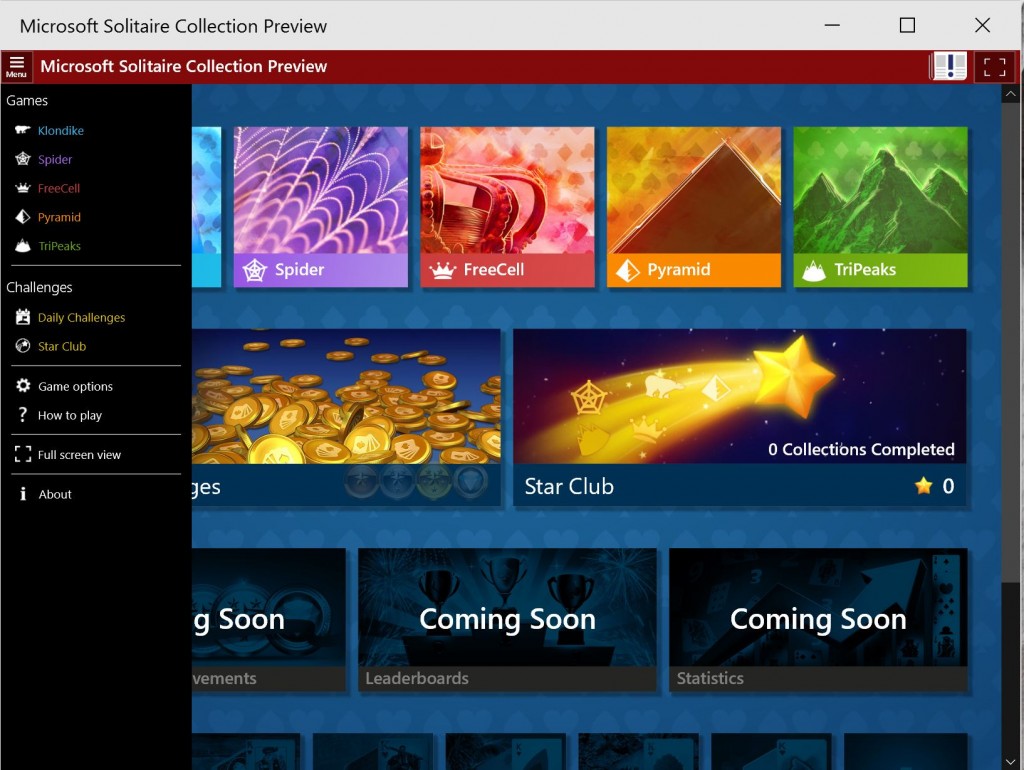Open How to play menu entry
1024x770 pixels.
click(70, 415)
